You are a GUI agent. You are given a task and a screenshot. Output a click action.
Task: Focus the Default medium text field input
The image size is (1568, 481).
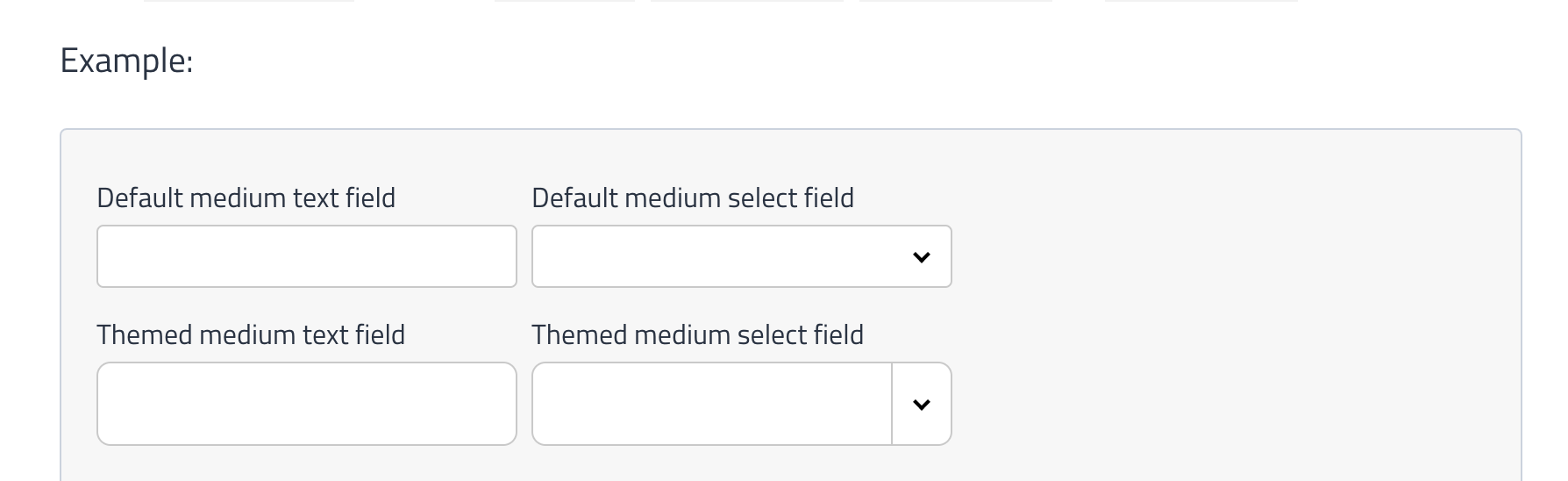[x=306, y=256]
